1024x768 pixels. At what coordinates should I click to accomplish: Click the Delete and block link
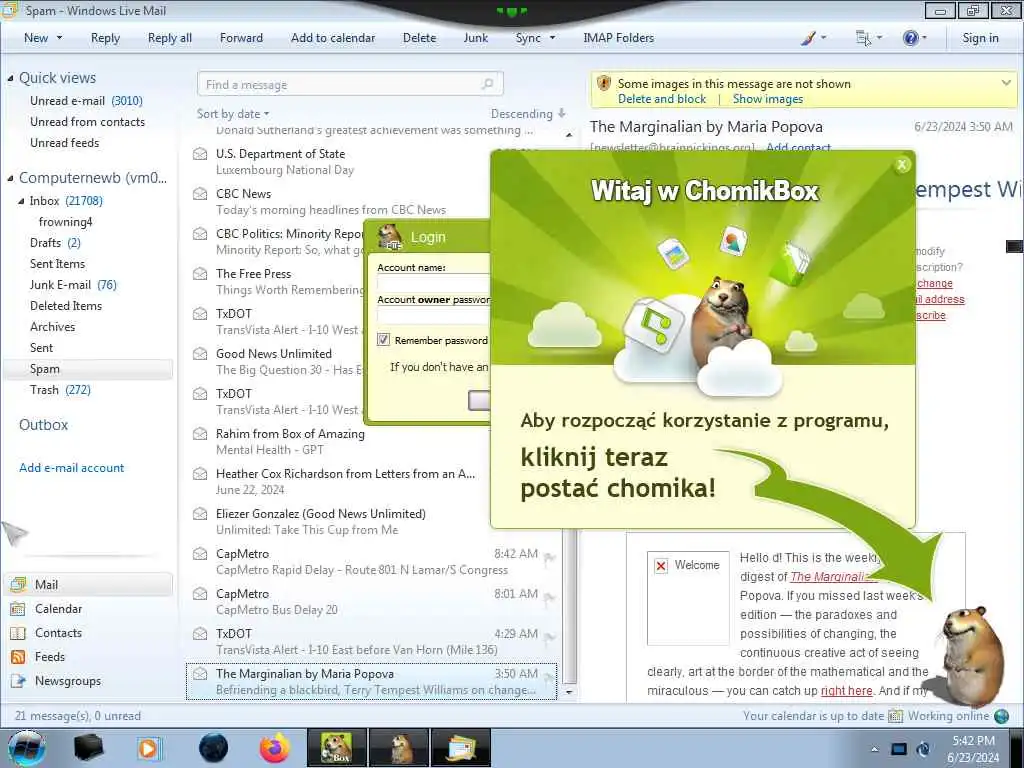[x=662, y=99]
